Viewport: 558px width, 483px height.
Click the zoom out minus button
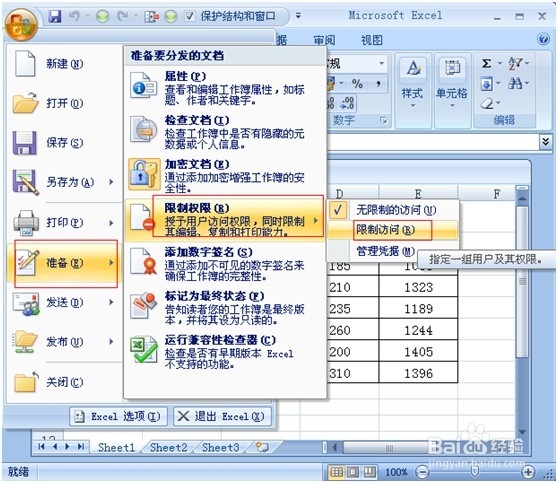tap(422, 472)
